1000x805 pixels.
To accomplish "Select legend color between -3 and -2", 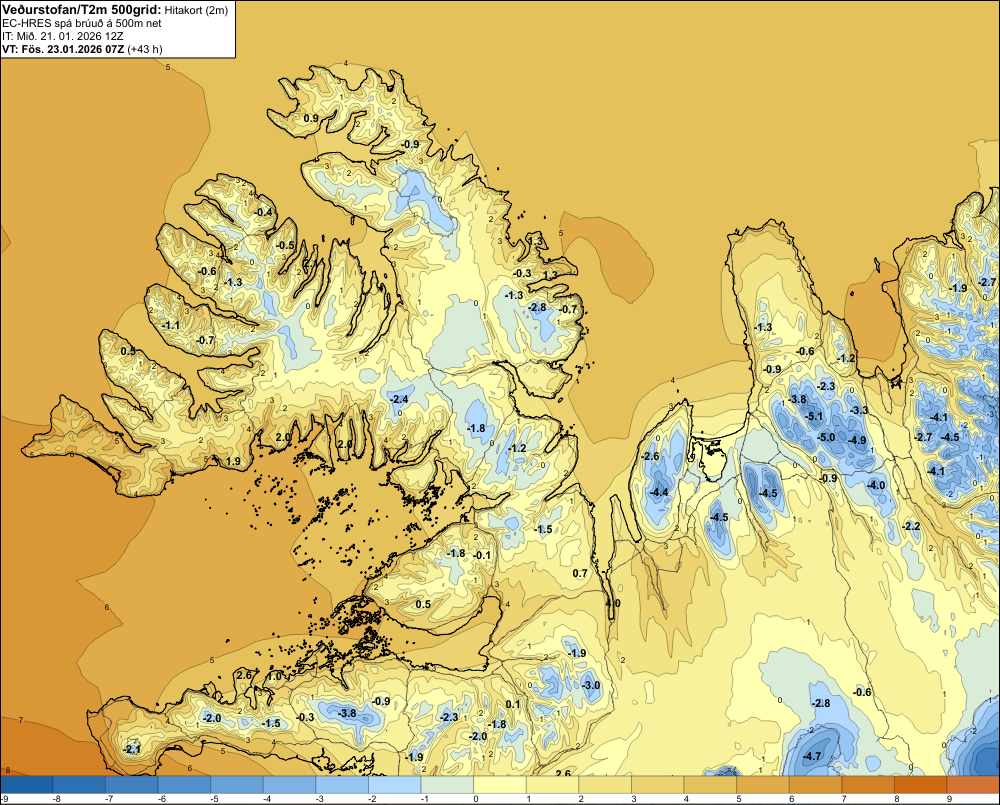I will click(x=342, y=784).
